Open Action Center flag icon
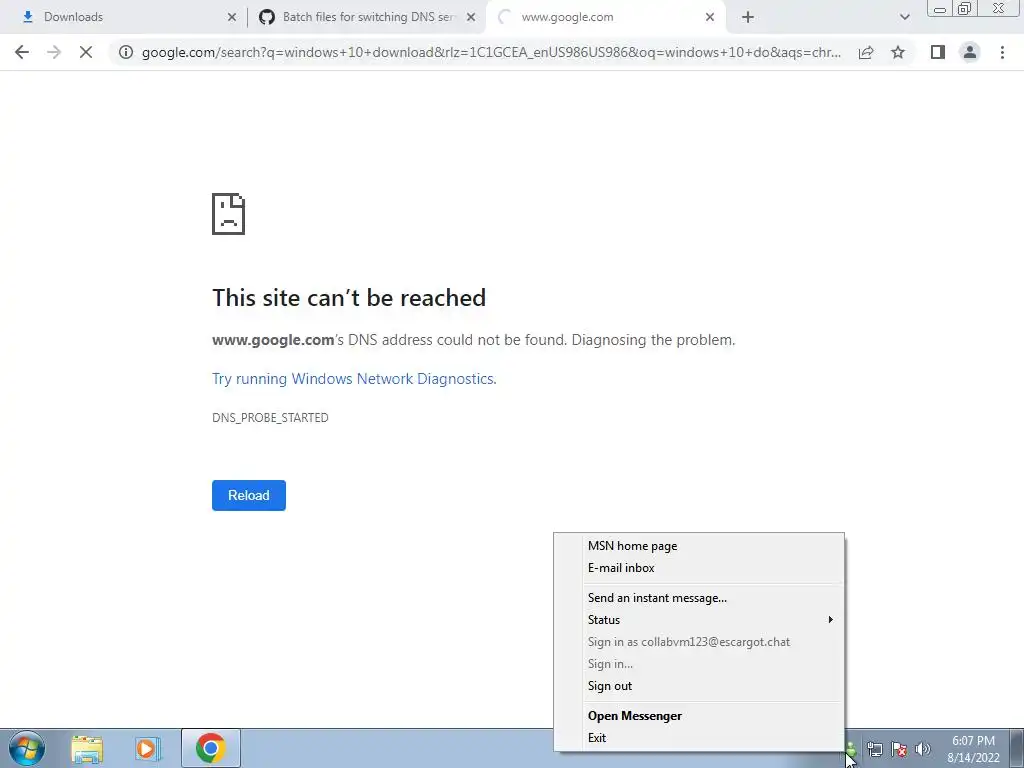This screenshot has height=768, width=1024. [x=899, y=749]
